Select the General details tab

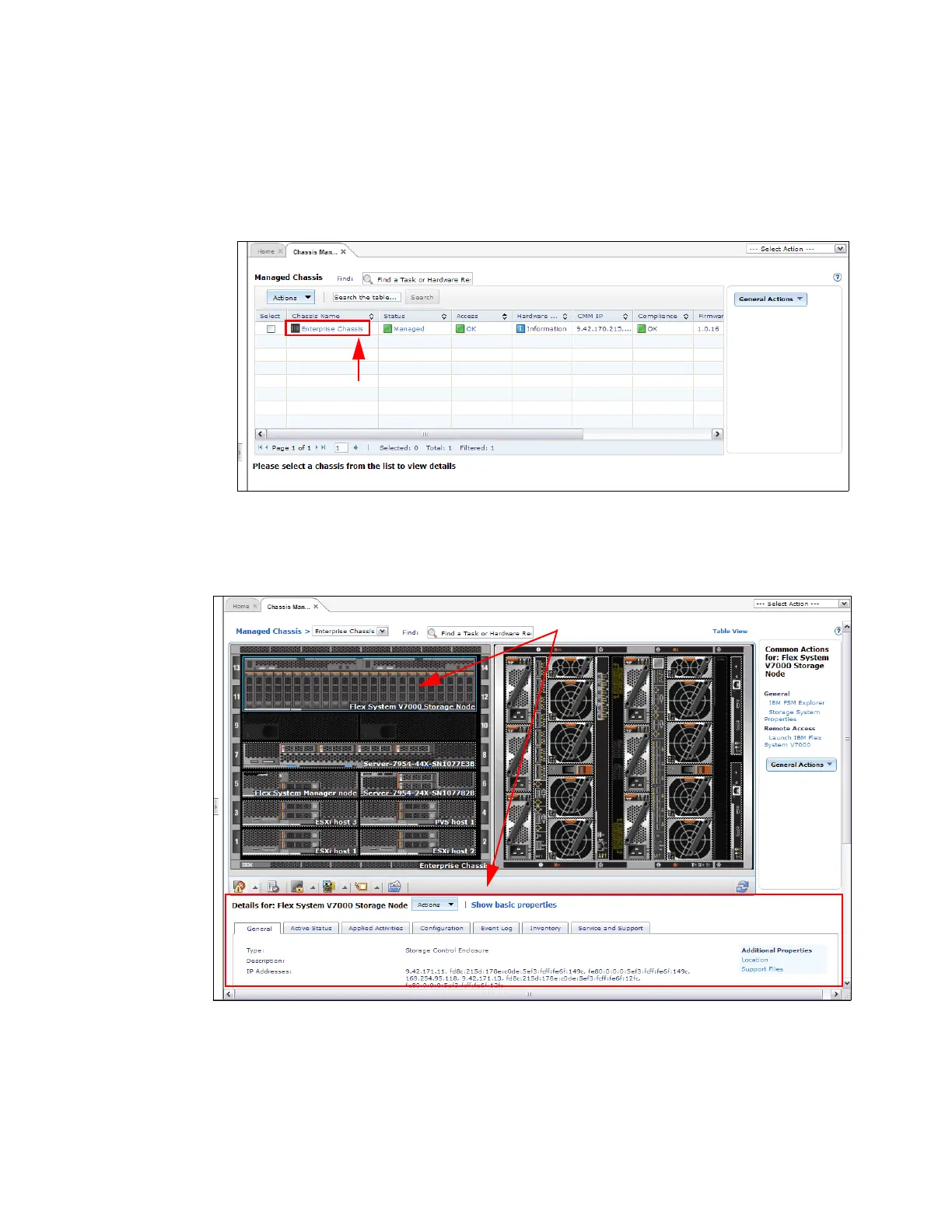pyautogui.click(x=259, y=929)
